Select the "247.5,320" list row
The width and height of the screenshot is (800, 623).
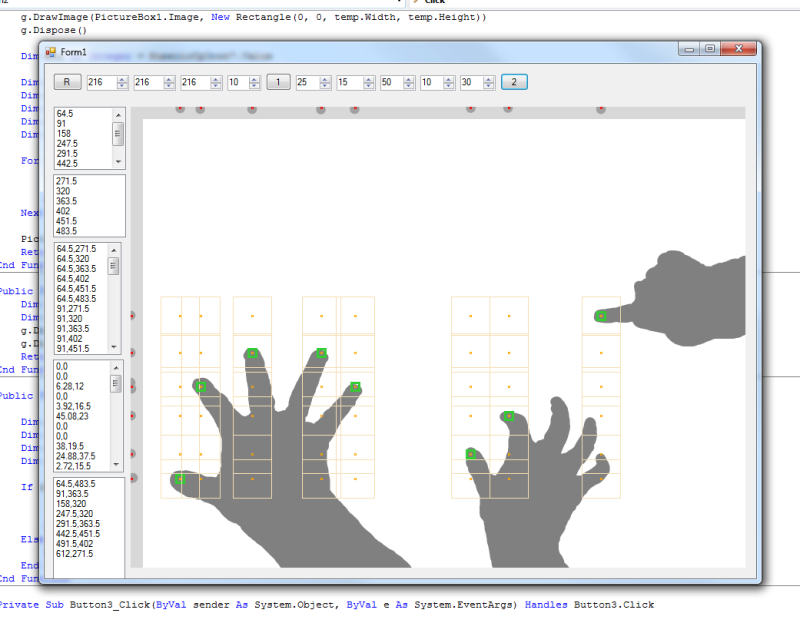[x=74, y=514]
